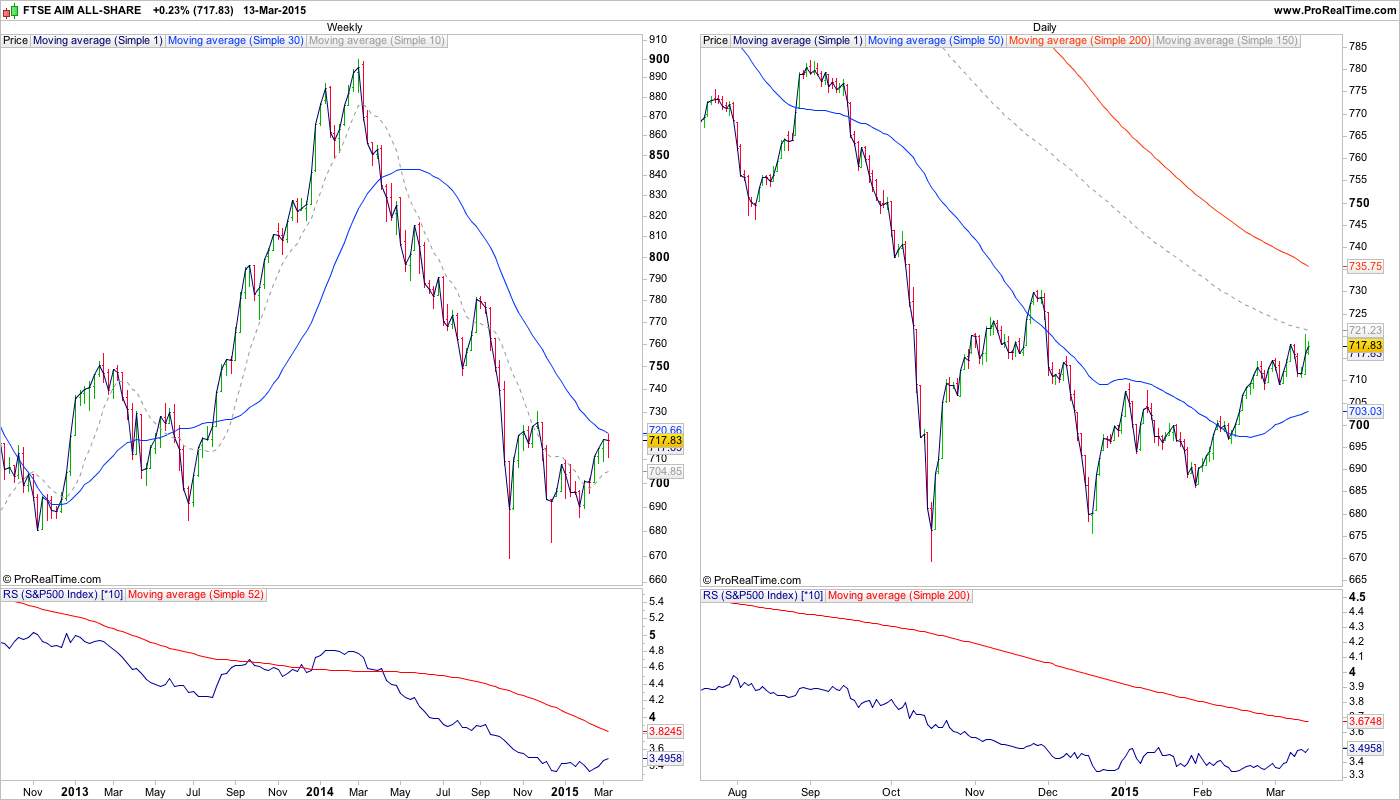This screenshot has height=800, width=1400.
Task: Open the www.ProRealTime.com link
Action: [1335, 9]
